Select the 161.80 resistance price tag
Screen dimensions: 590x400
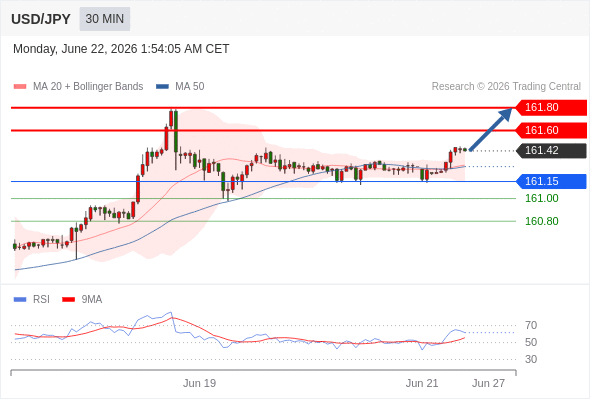tap(551, 108)
